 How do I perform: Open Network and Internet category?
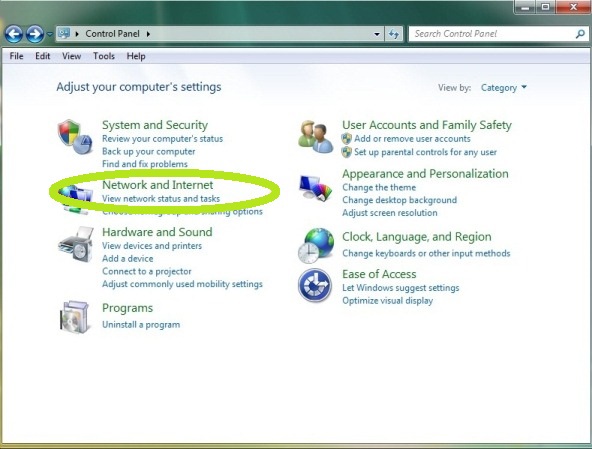click(158, 185)
